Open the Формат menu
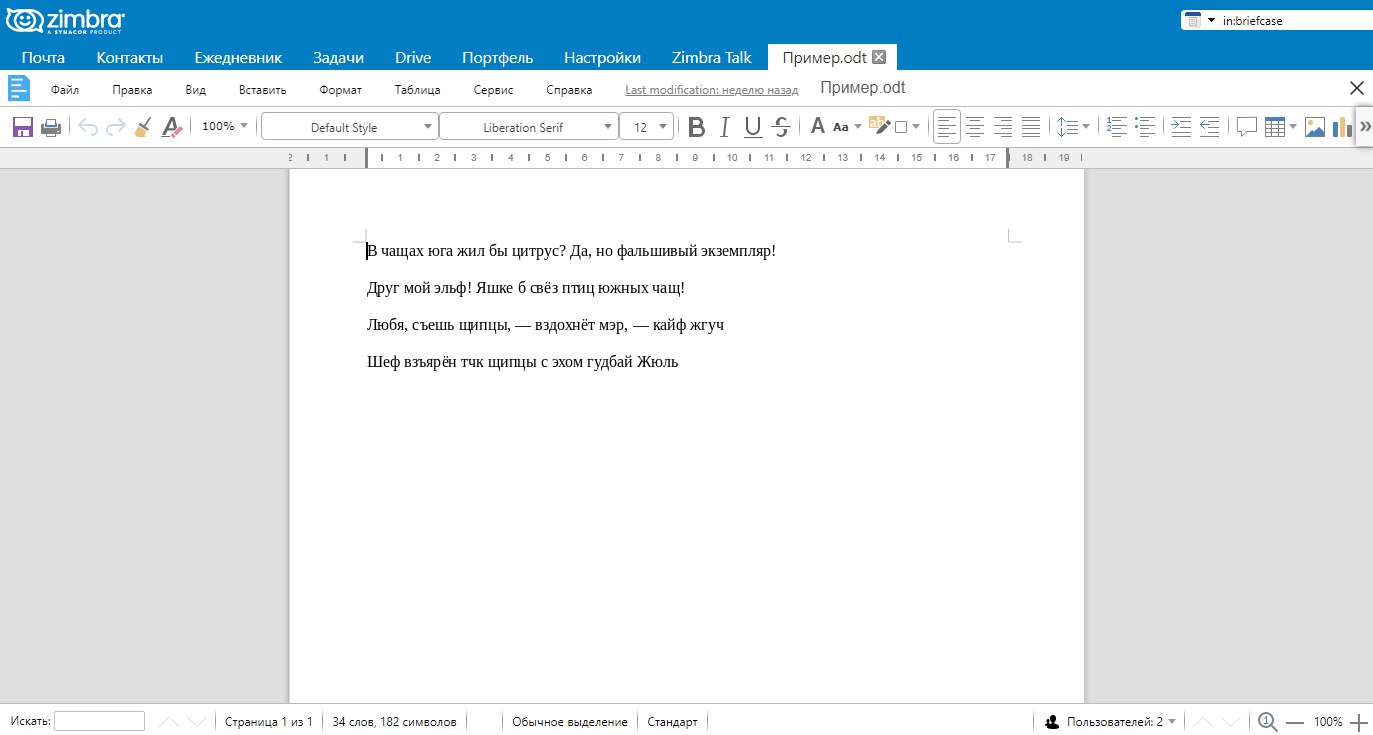The image size is (1373, 735). pyautogui.click(x=341, y=90)
